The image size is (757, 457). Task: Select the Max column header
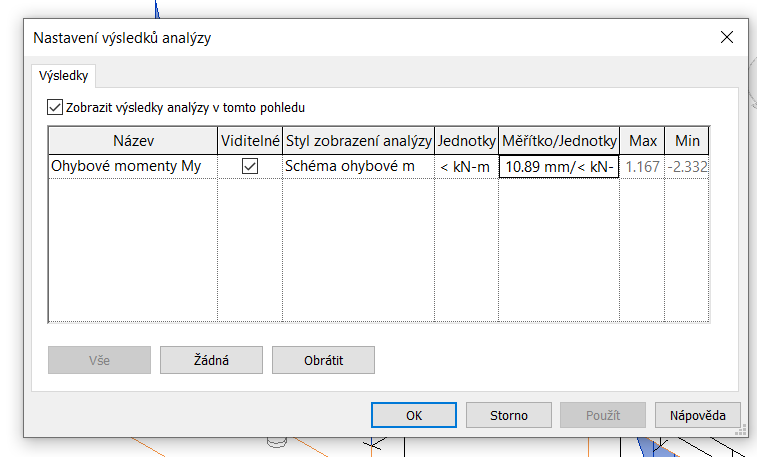[x=642, y=141]
